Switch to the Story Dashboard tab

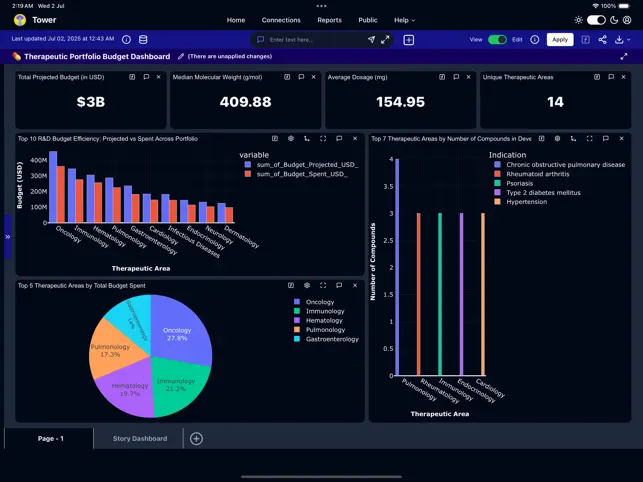click(140, 438)
